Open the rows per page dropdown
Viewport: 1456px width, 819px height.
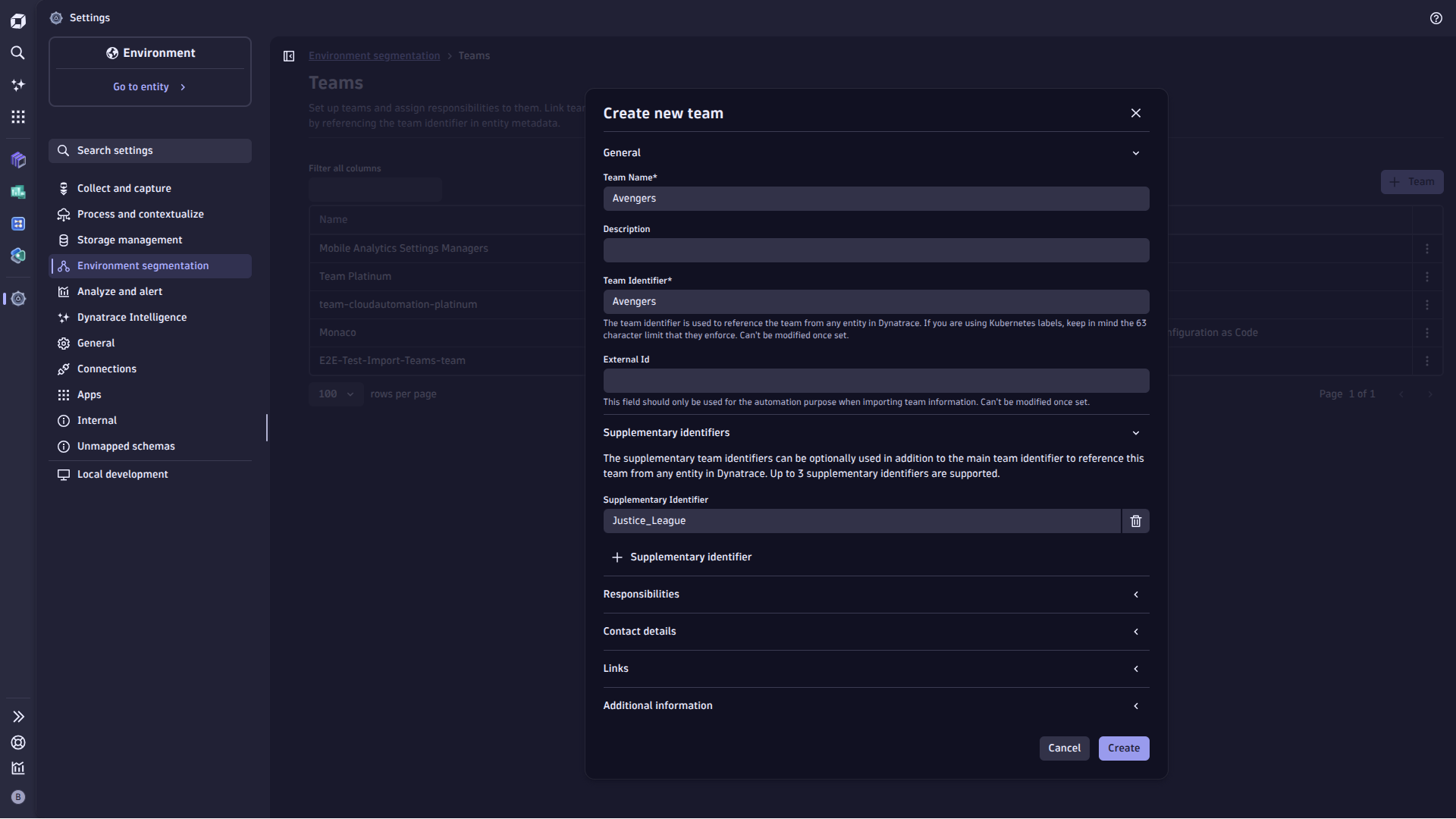[334, 394]
